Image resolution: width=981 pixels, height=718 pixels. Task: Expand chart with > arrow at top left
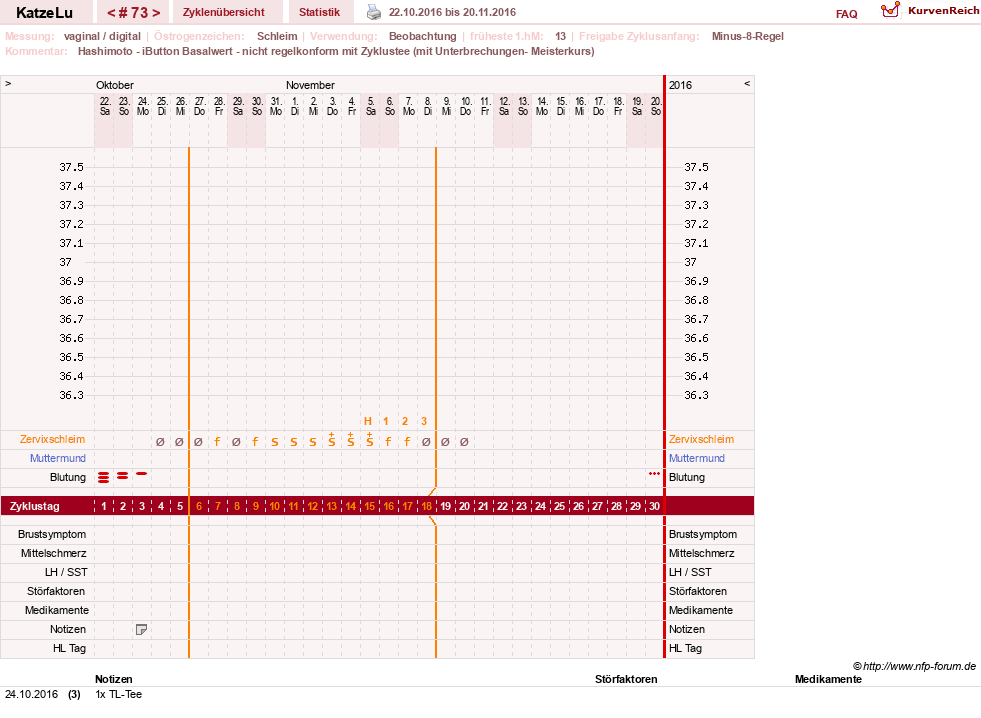click(8, 83)
